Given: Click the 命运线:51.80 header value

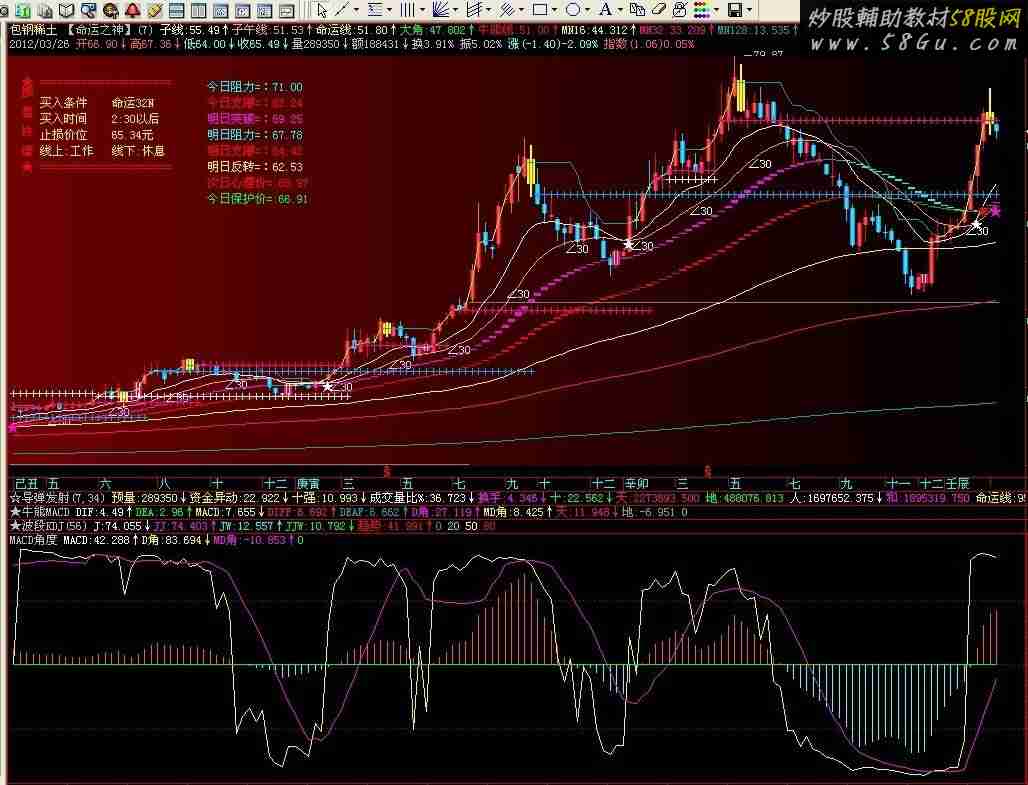Looking at the screenshot, I should pyautogui.click(x=351, y=30).
